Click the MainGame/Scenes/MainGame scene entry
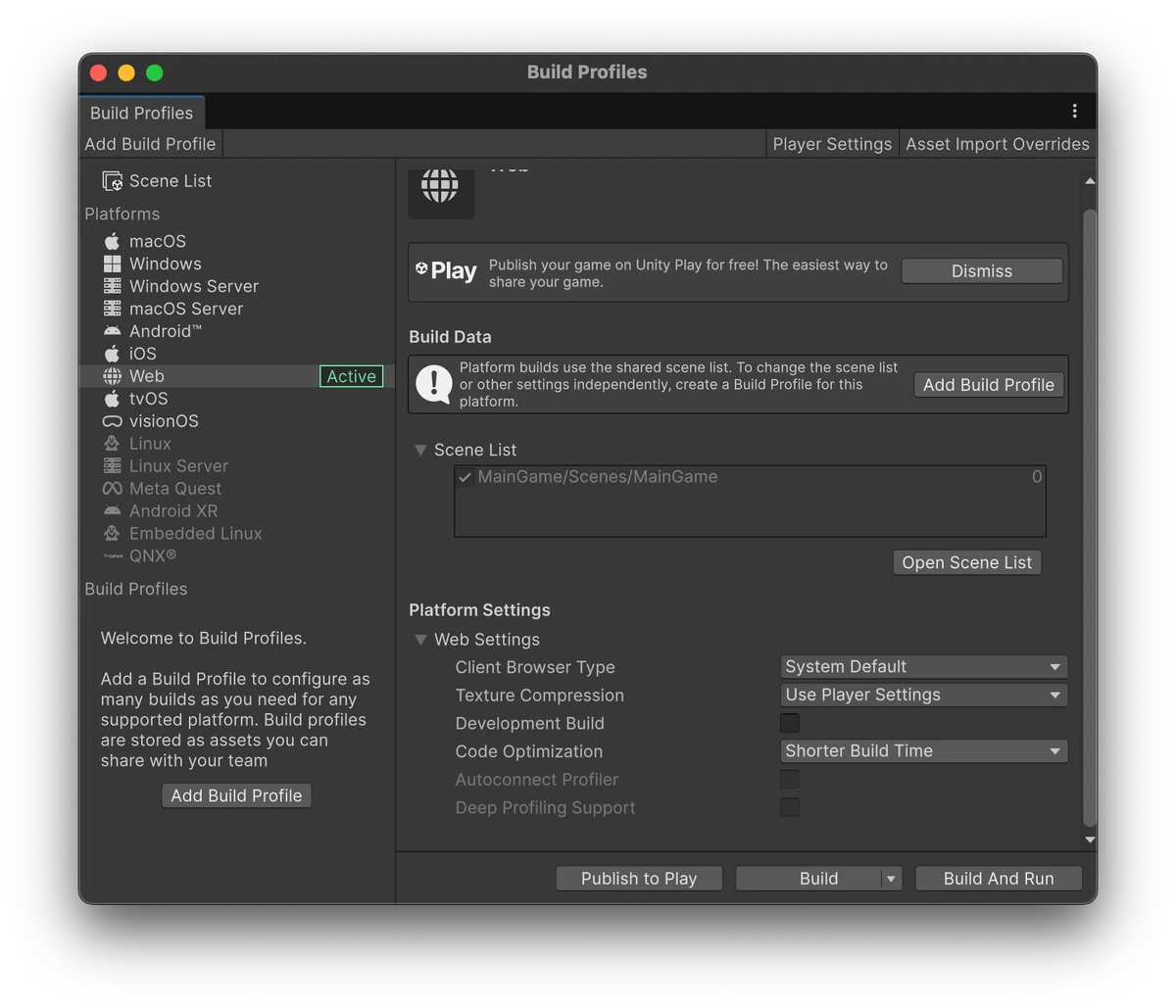1176x1008 pixels. coord(598,477)
